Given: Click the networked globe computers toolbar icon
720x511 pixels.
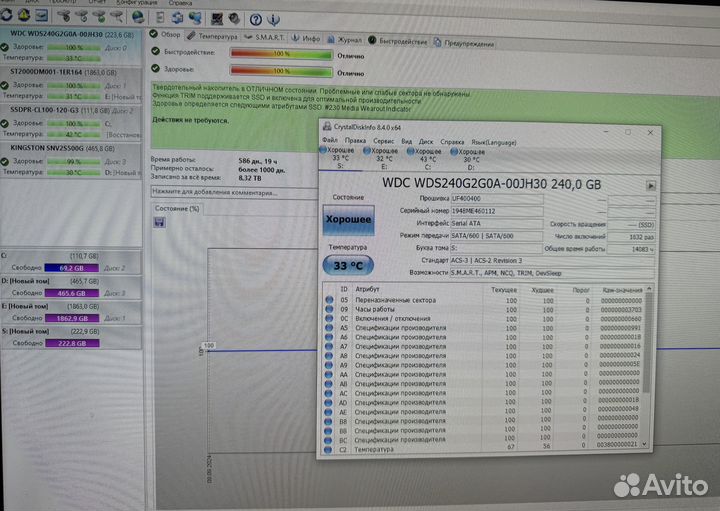Looking at the screenshot, I should click(195, 18).
